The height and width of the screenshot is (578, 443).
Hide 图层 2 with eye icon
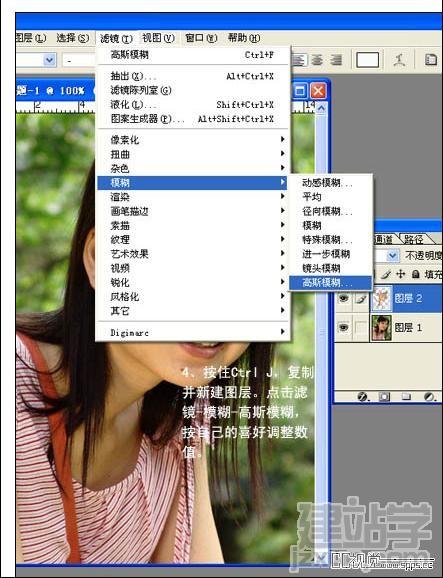click(343, 298)
